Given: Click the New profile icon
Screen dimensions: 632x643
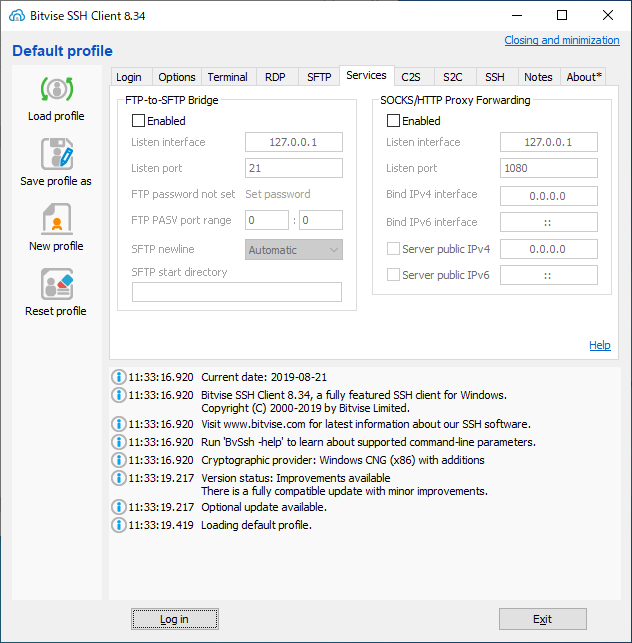Looking at the screenshot, I should [57, 219].
